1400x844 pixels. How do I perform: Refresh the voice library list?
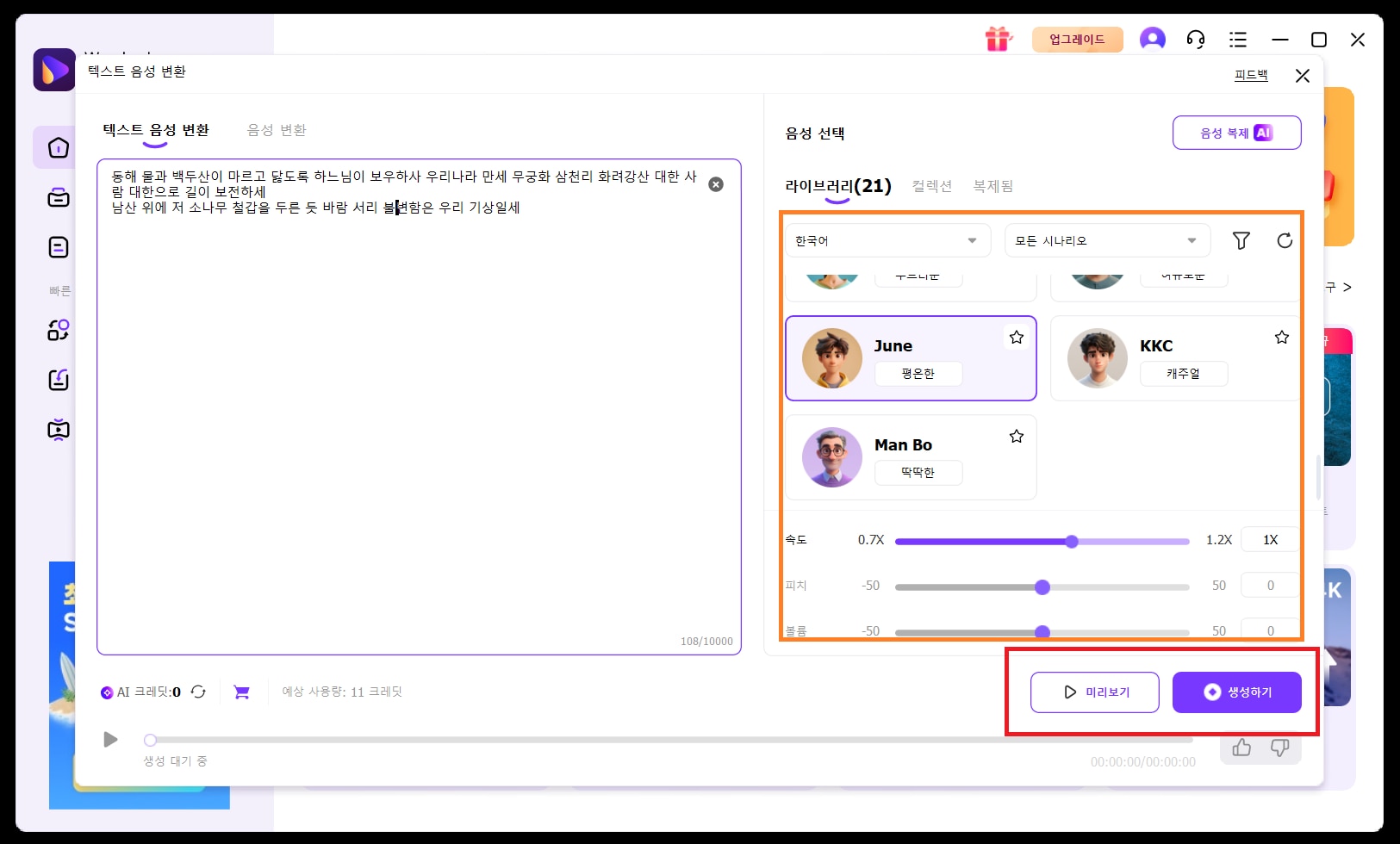tap(1285, 240)
